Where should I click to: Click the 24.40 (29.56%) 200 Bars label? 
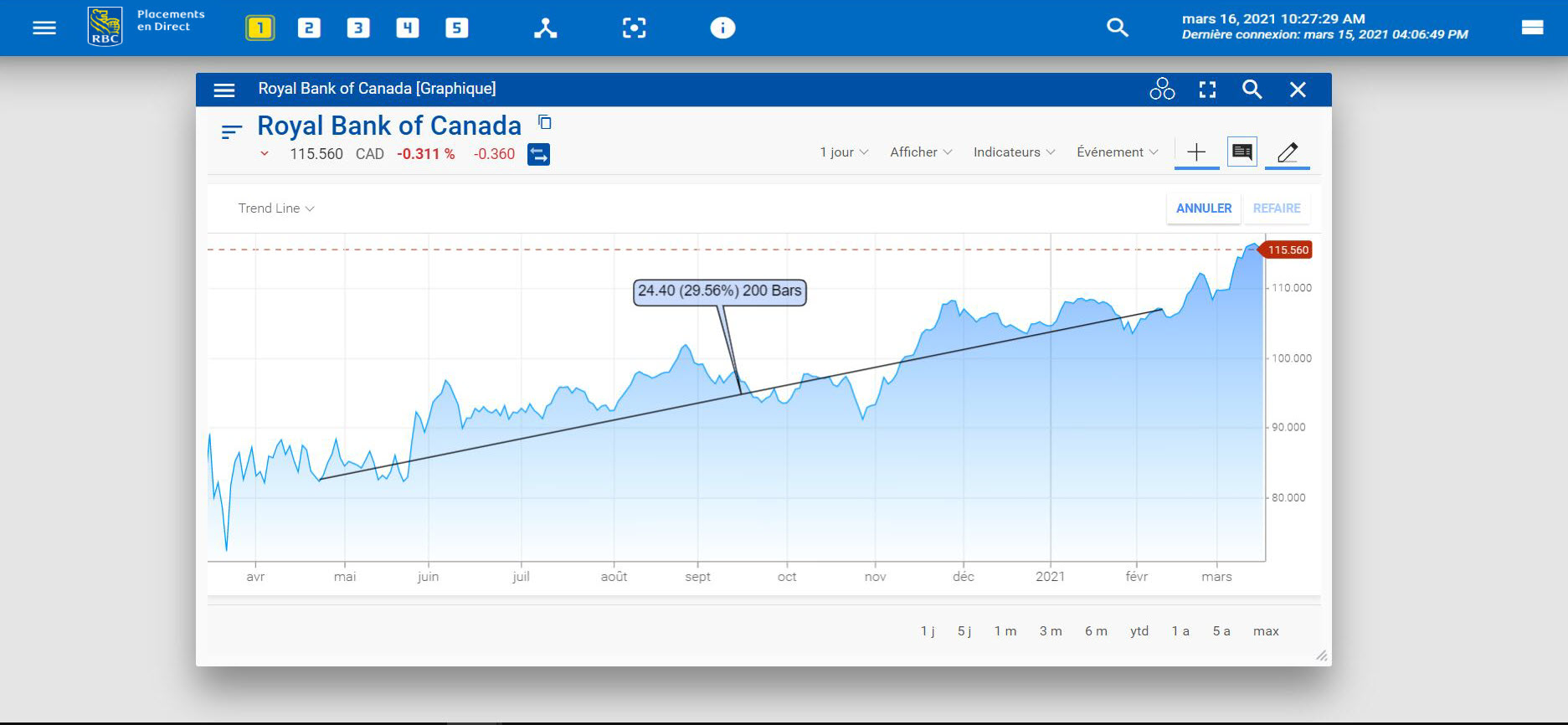[720, 291]
